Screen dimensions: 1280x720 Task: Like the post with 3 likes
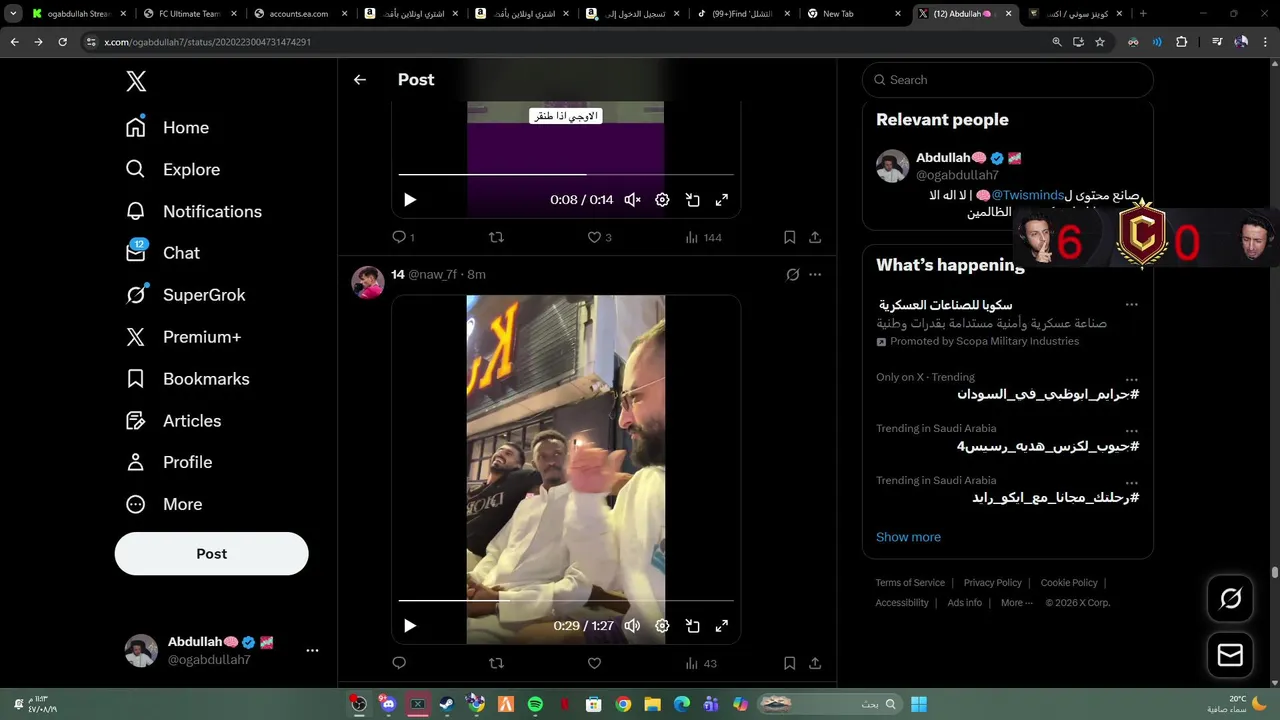pyautogui.click(x=599, y=237)
